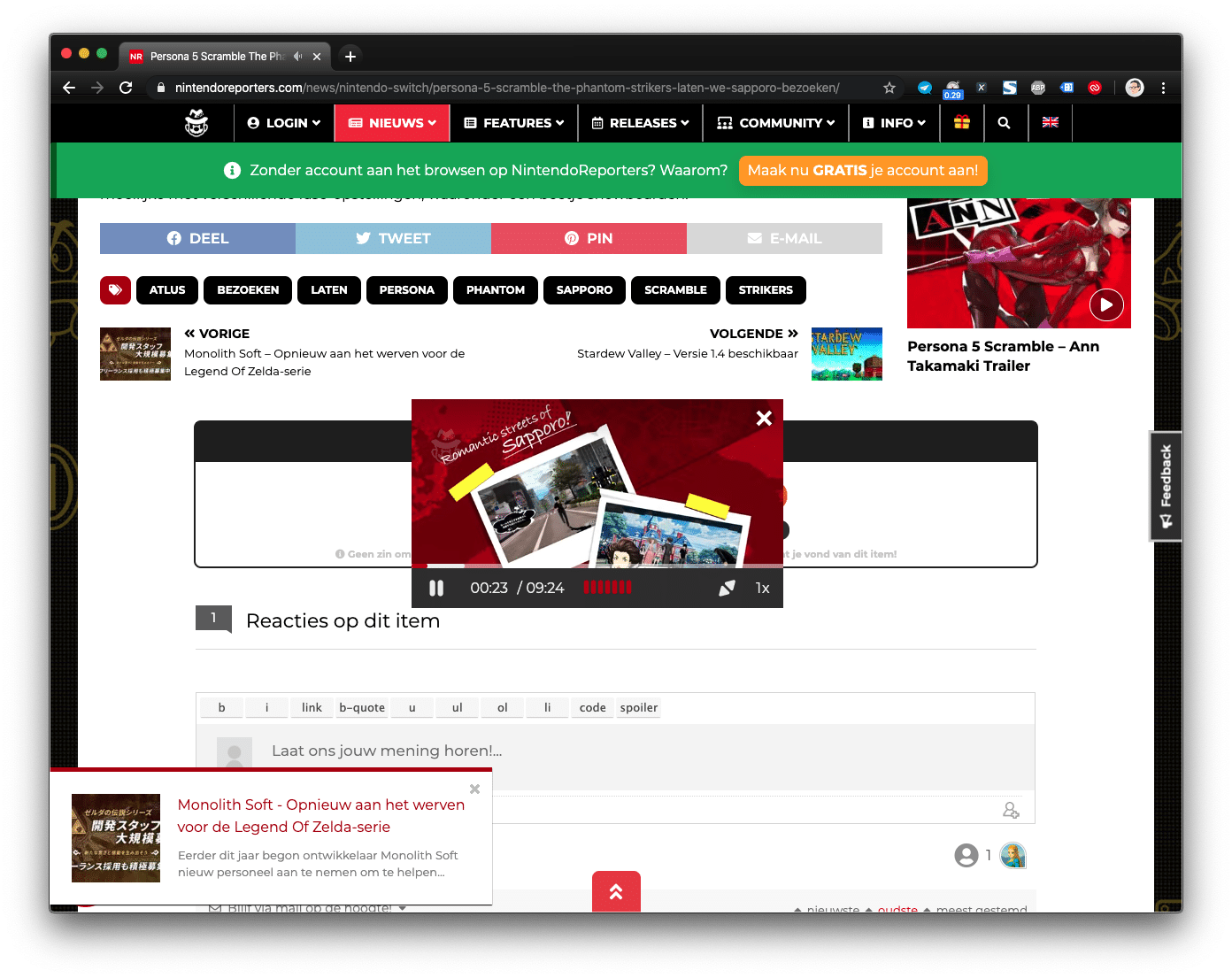Select the LATEN tag
This screenshot has height=978, width=1232.
pyautogui.click(x=329, y=289)
